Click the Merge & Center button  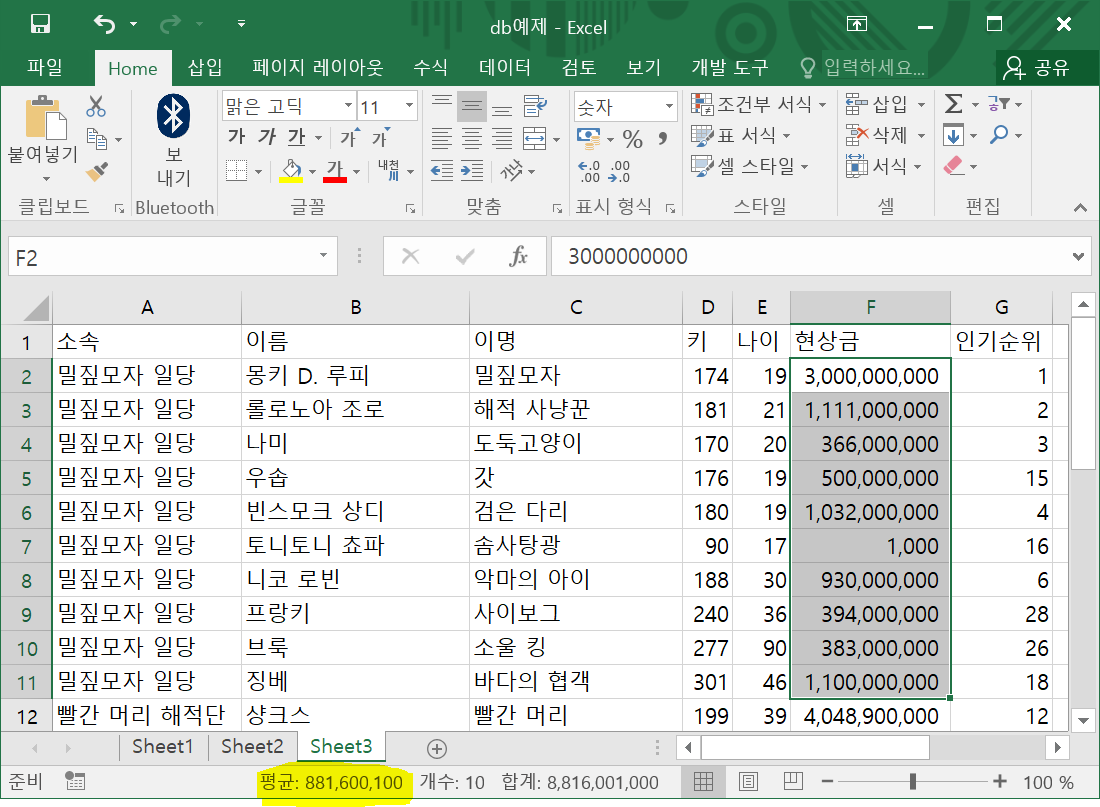[x=535, y=138]
